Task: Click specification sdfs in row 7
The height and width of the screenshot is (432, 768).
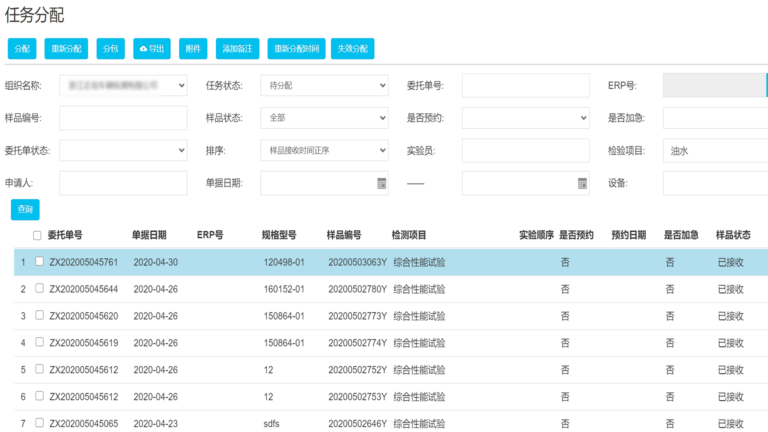Action: click(271, 424)
